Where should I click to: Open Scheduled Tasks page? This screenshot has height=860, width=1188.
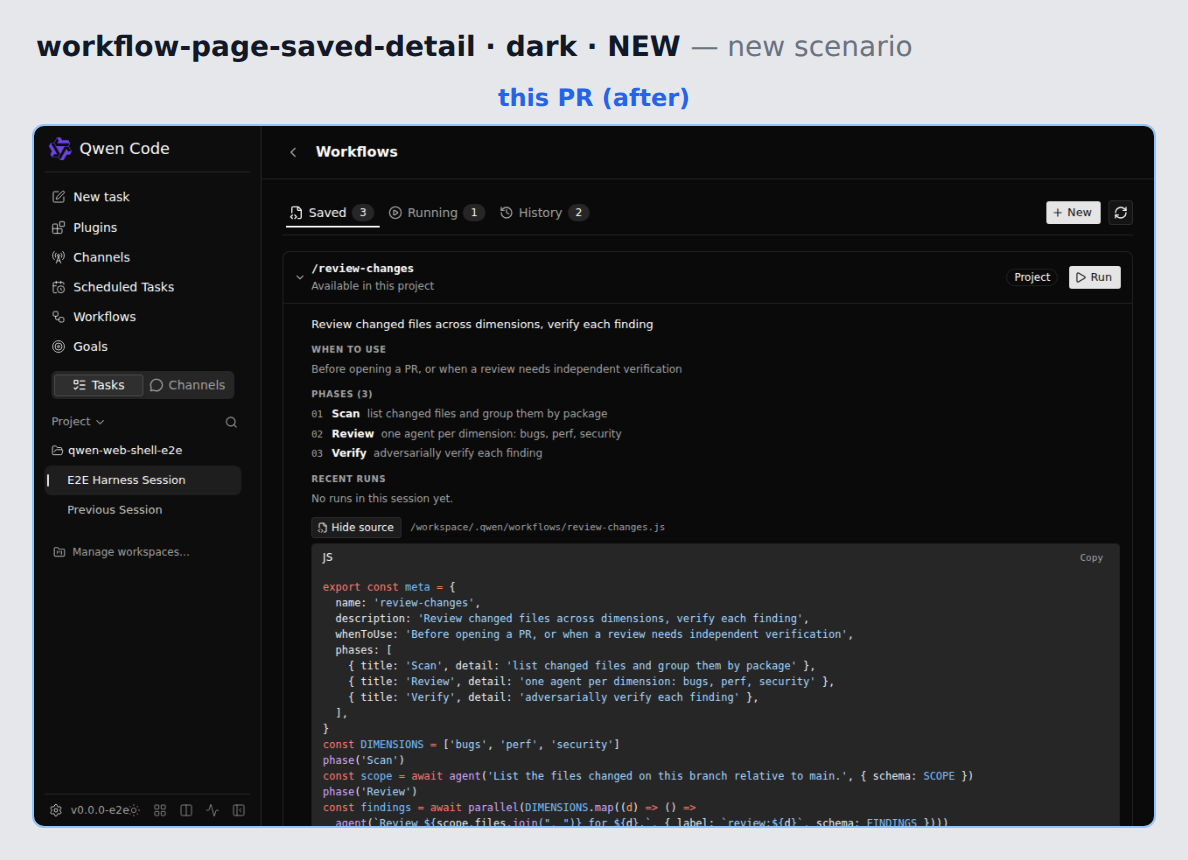pos(112,287)
